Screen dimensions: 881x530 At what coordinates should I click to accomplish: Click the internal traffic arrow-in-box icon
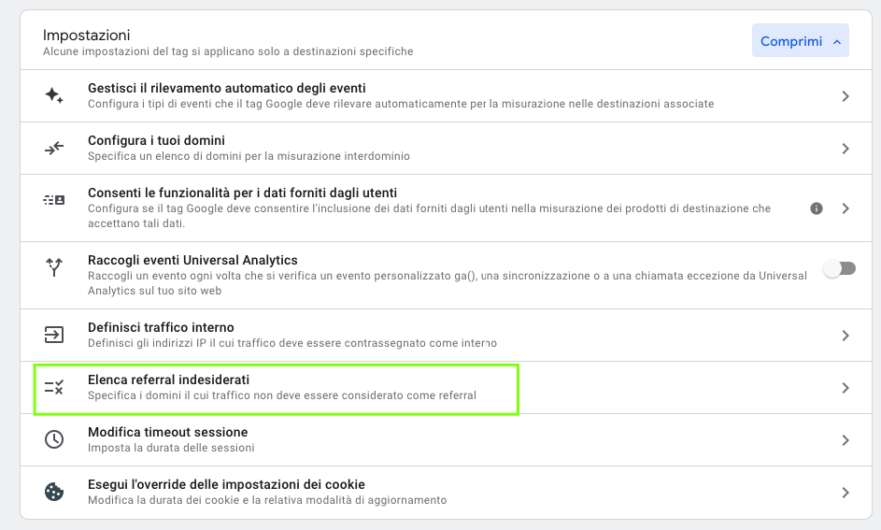click(54, 335)
